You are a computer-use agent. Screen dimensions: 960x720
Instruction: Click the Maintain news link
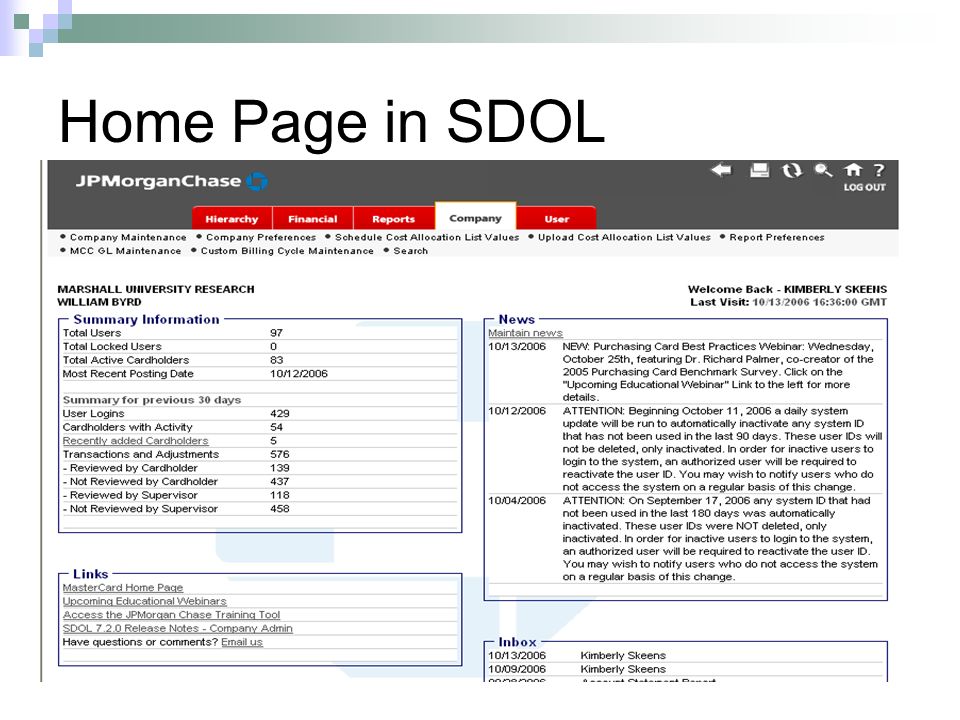[525, 333]
